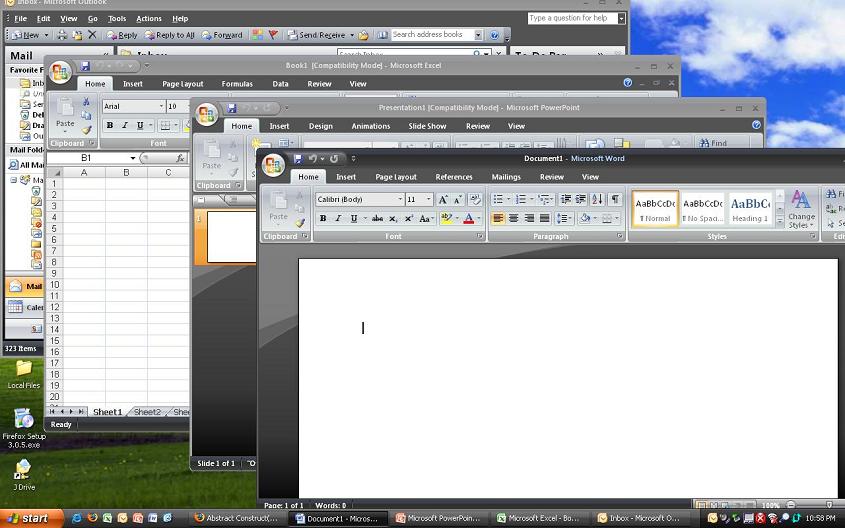Toggle Strikethrough in Word's Font group
Viewport: 845px width, 528px height.
(377, 218)
